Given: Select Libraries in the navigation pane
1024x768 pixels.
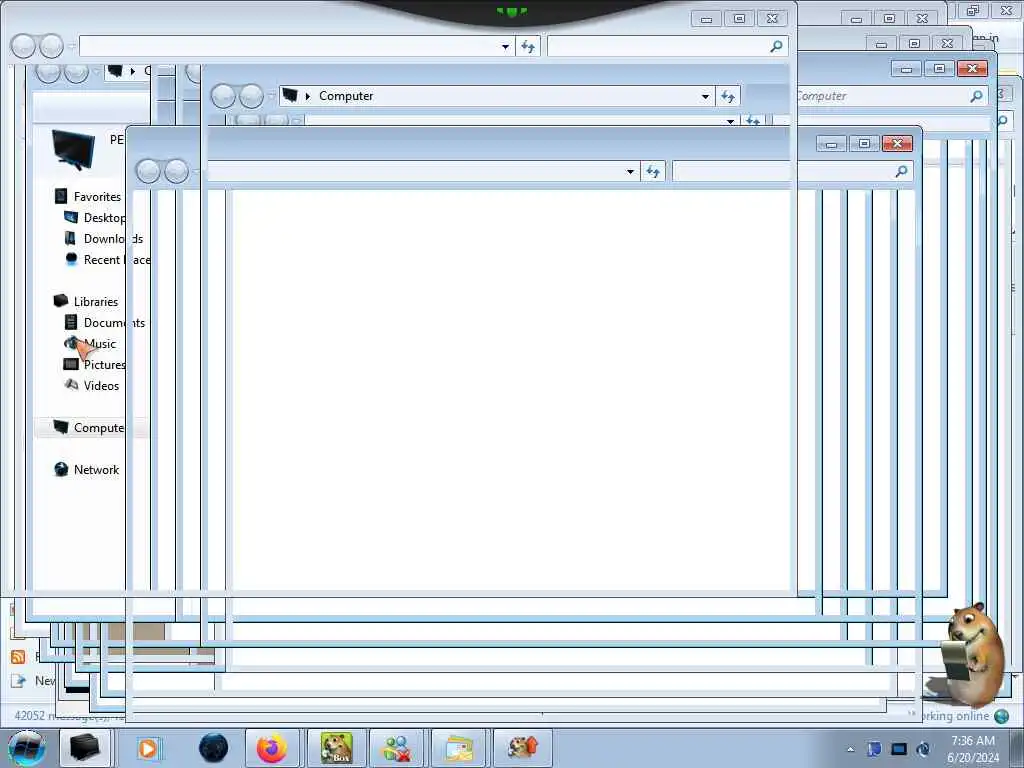Looking at the screenshot, I should pyautogui.click(x=86, y=302).
